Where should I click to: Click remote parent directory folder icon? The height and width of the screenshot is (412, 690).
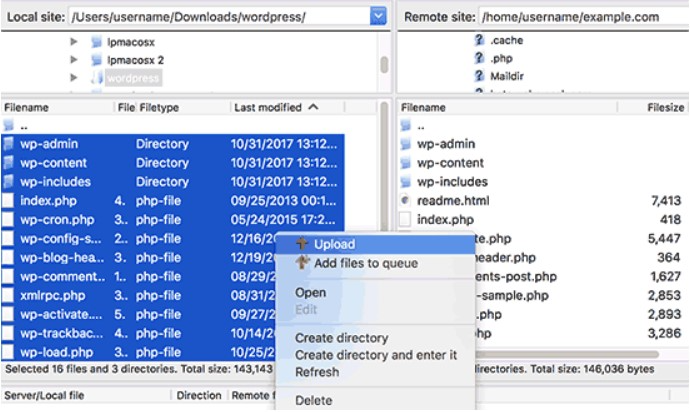(x=405, y=125)
